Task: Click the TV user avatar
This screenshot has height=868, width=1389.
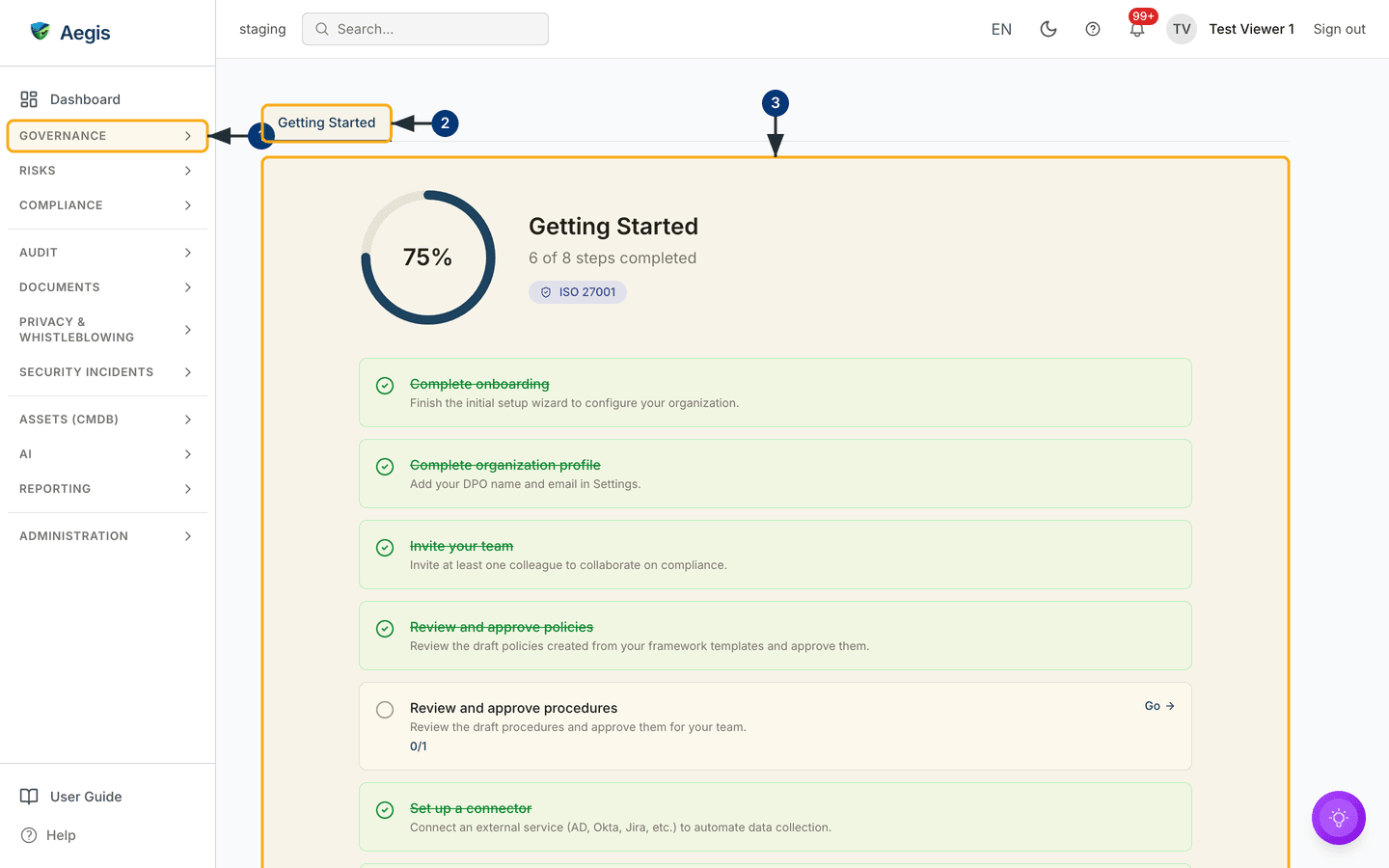Action: [1182, 29]
